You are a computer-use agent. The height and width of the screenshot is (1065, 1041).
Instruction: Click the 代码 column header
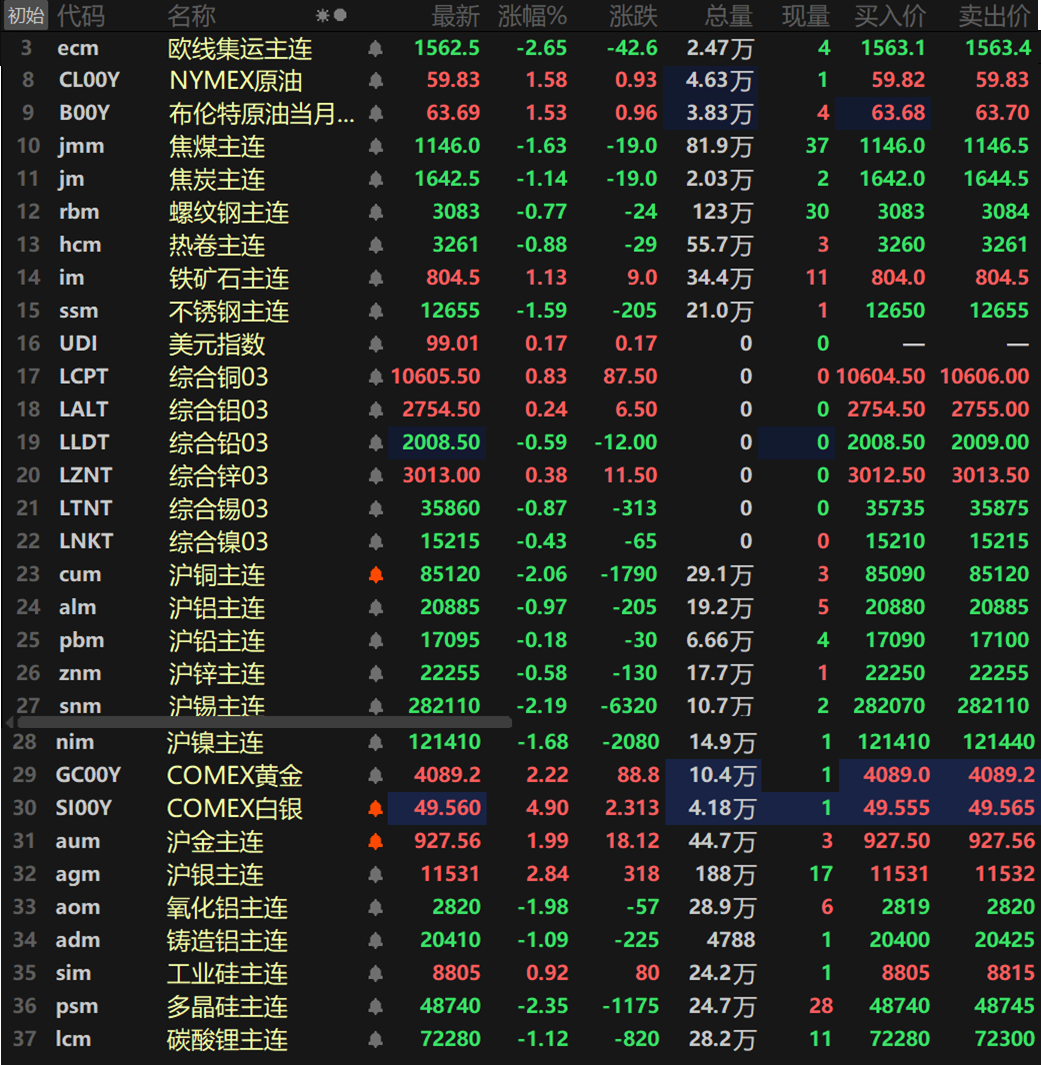coord(80,15)
